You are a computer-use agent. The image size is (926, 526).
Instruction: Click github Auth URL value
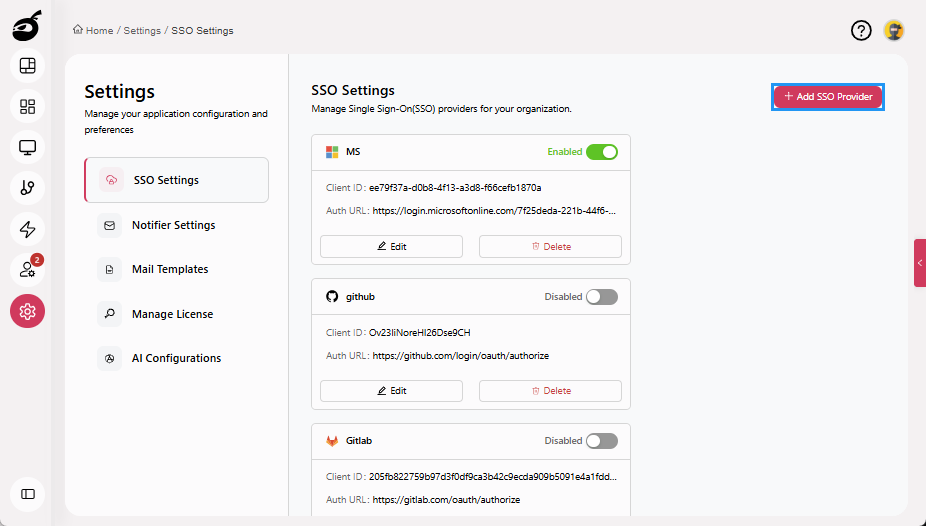(461, 356)
